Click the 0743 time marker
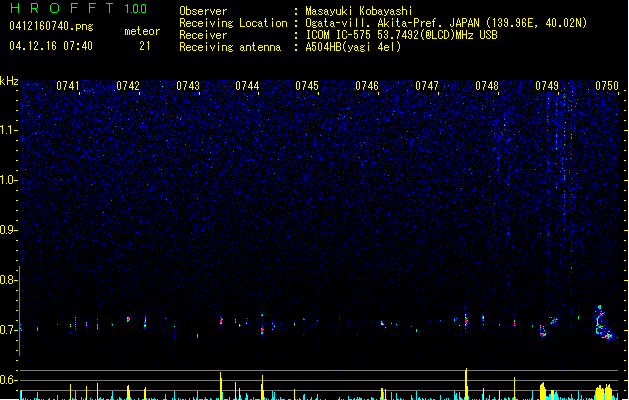Viewport: 629px width, 400px height. click(x=188, y=86)
